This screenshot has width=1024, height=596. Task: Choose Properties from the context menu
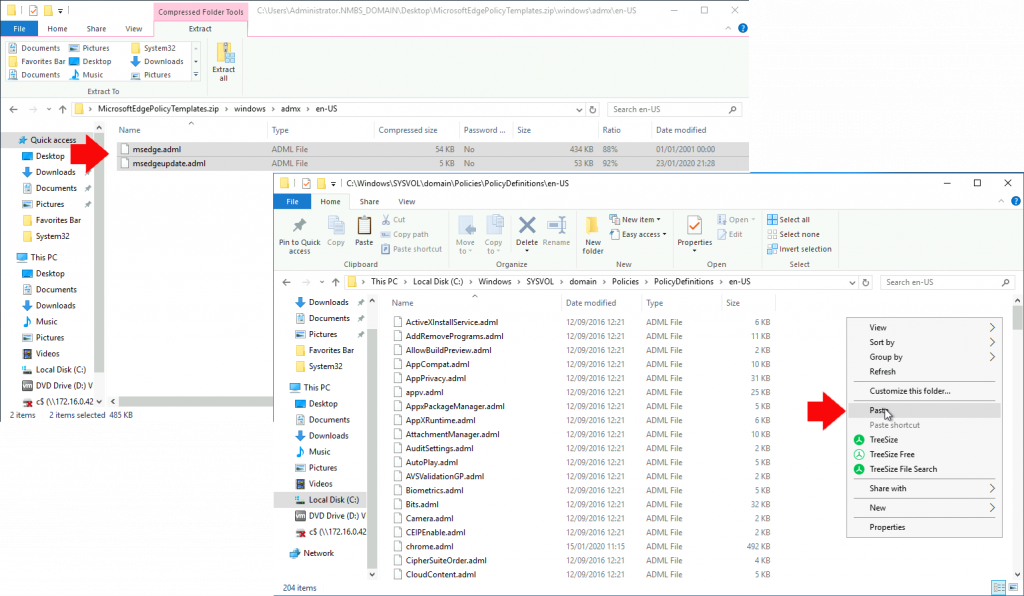(x=923, y=527)
